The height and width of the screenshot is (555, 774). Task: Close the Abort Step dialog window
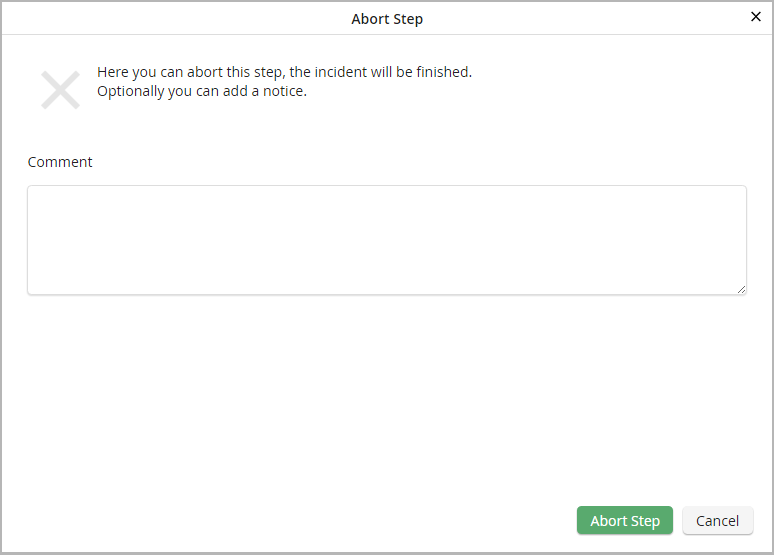pos(756,17)
